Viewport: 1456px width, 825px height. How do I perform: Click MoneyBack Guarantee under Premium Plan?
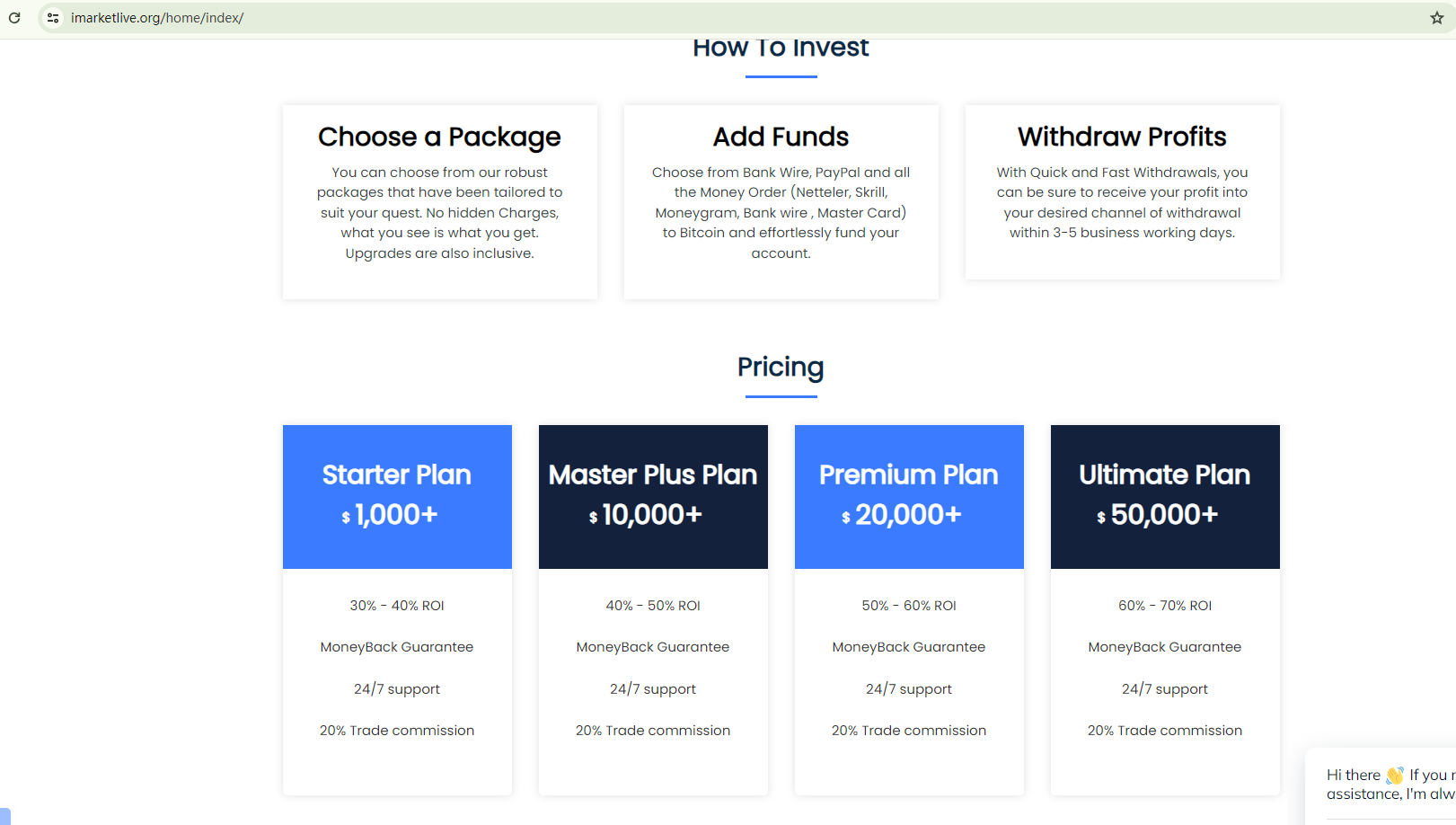click(909, 647)
